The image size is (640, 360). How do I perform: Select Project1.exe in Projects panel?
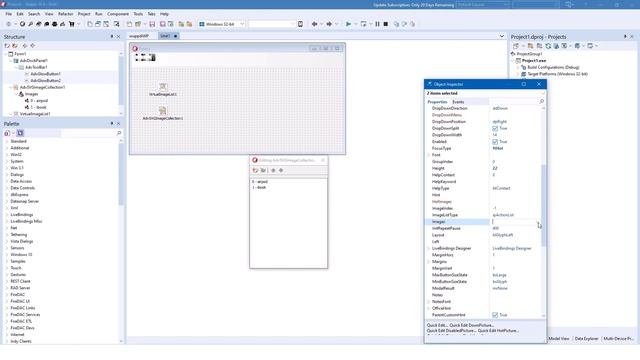pos(533,60)
